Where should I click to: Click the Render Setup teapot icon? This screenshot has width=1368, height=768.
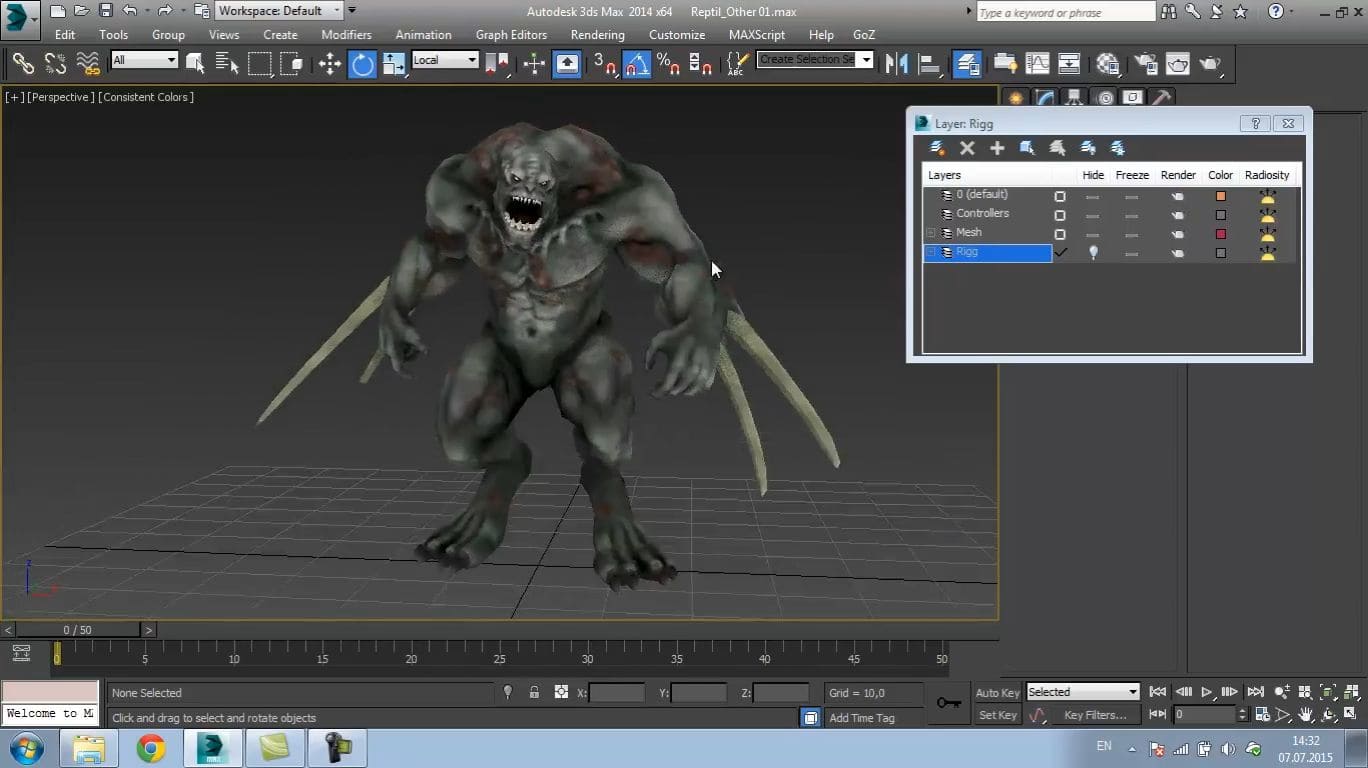point(1144,64)
